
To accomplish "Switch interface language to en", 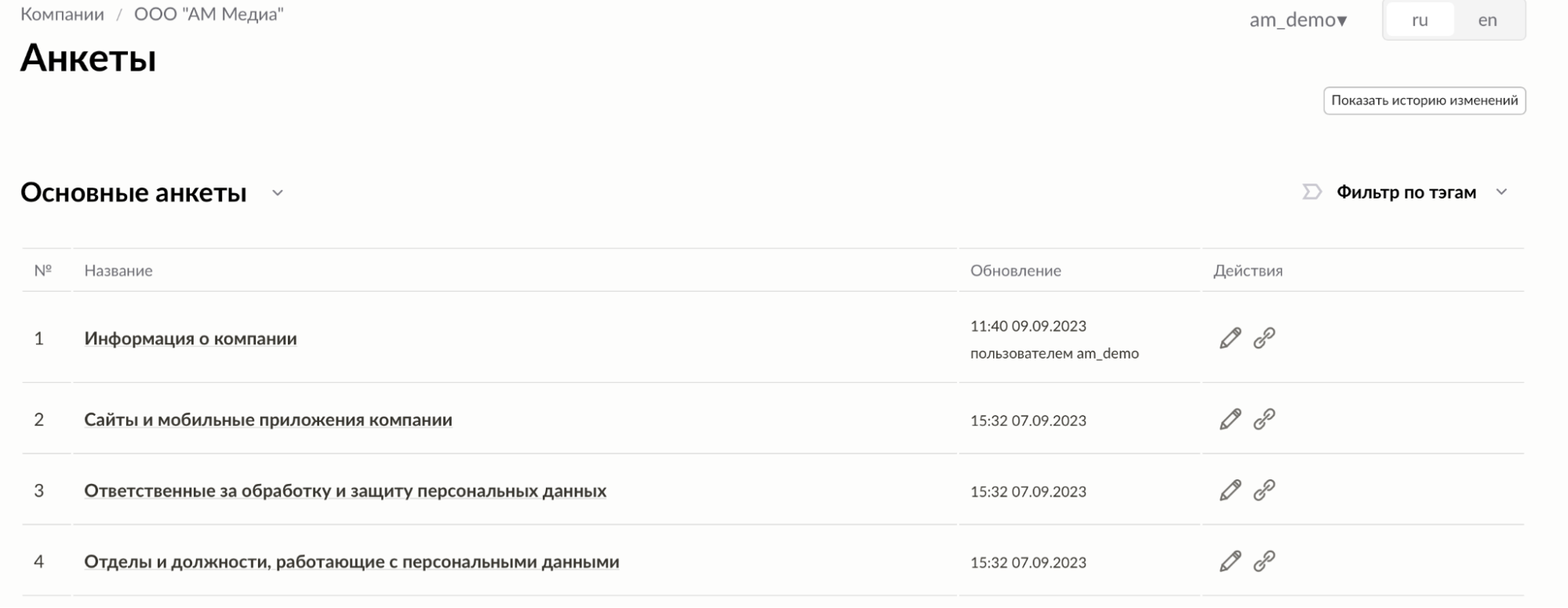I will click(1487, 20).
